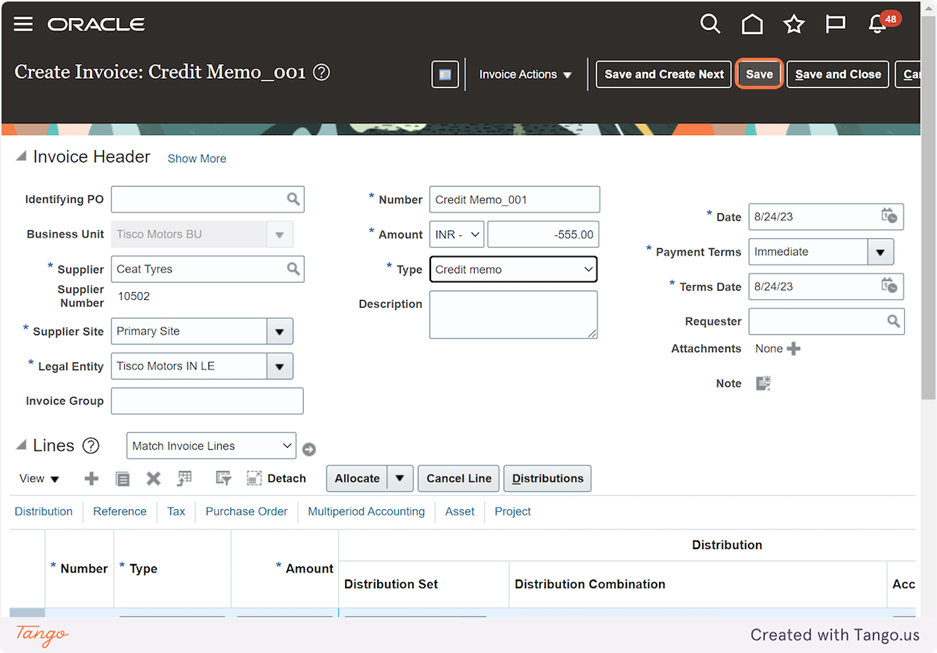Click the square icon left of Invoice Actions
Viewport: 937px width, 653px height.
coord(445,74)
